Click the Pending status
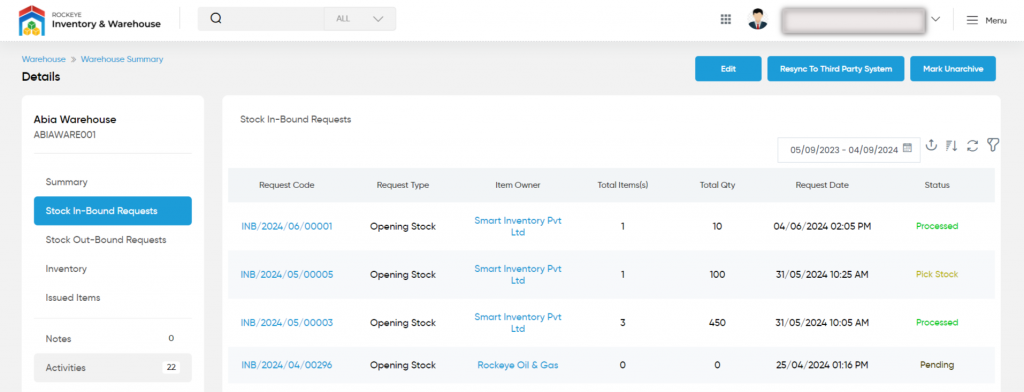 937,365
